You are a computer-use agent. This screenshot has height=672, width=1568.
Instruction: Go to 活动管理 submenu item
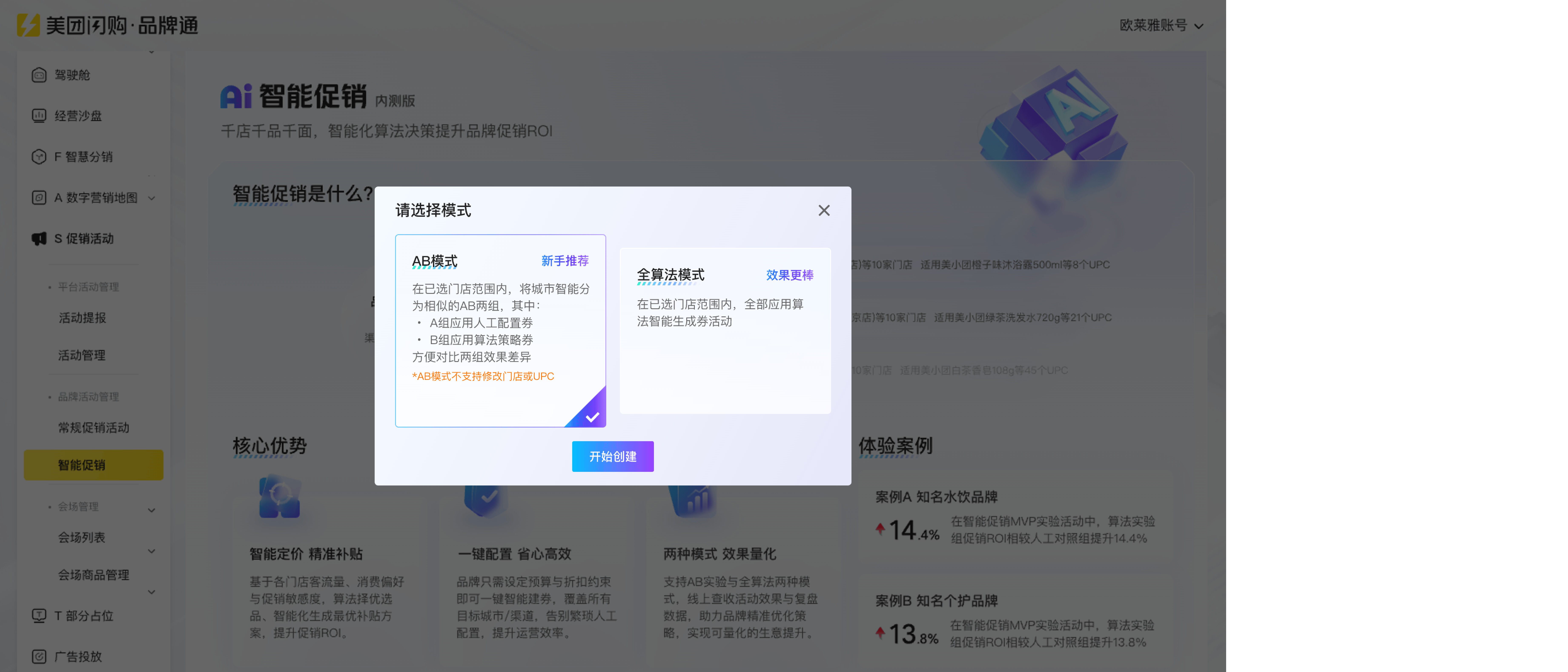click(82, 355)
